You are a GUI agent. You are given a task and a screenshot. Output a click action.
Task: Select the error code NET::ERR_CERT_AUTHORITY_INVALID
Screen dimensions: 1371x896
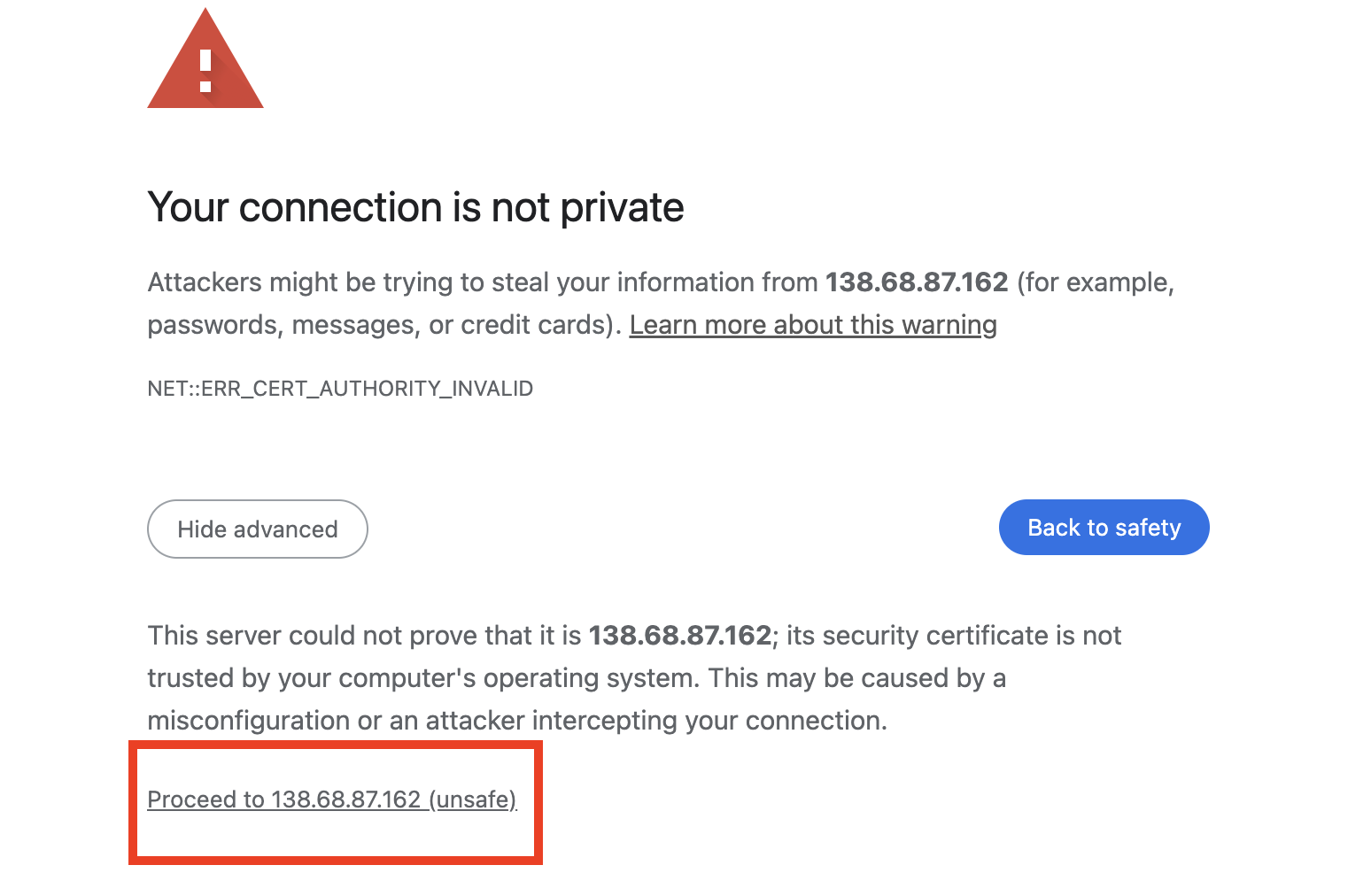click(x=340, y=388)
